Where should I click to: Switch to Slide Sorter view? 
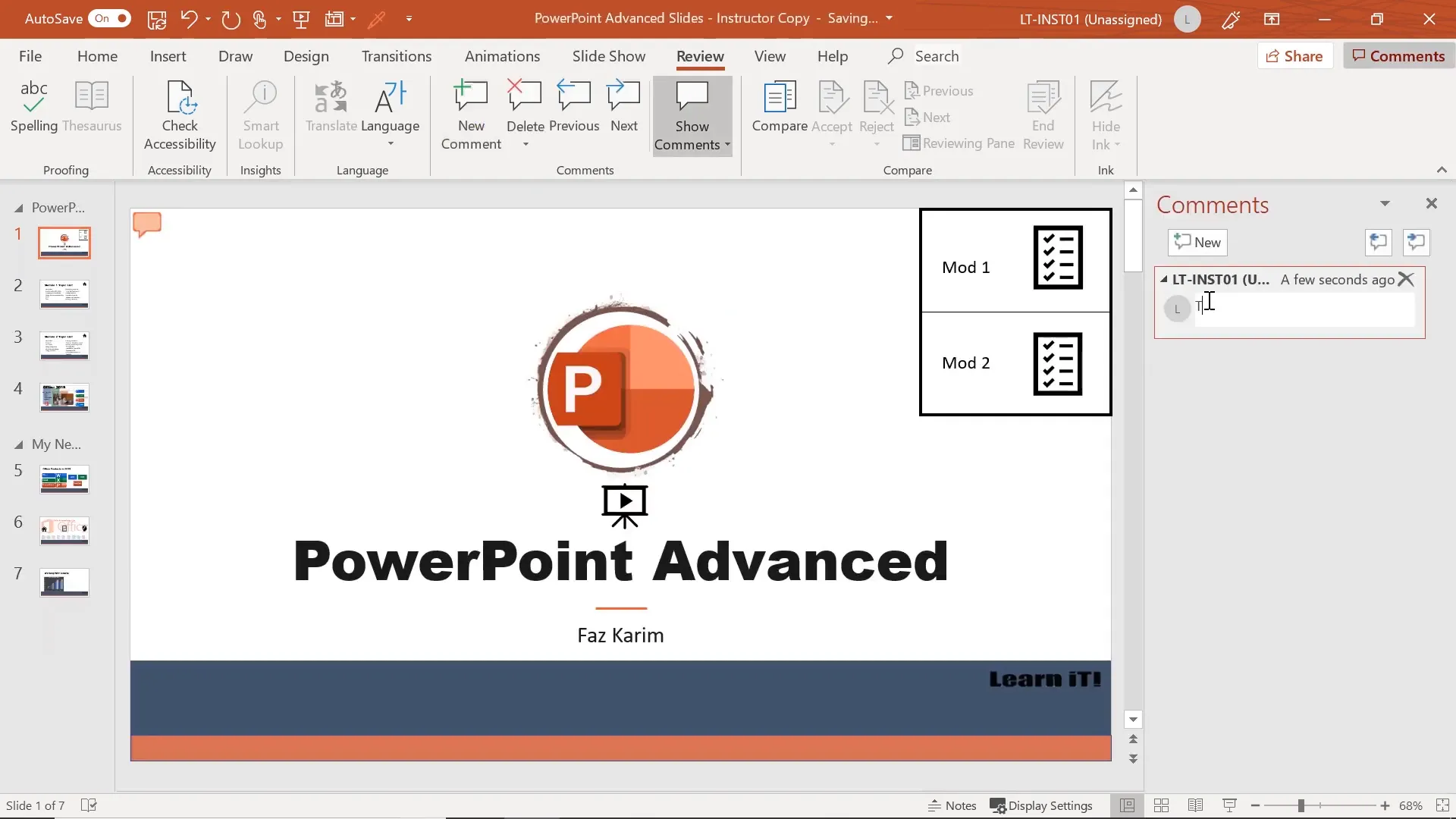[x=1161, y=805]
